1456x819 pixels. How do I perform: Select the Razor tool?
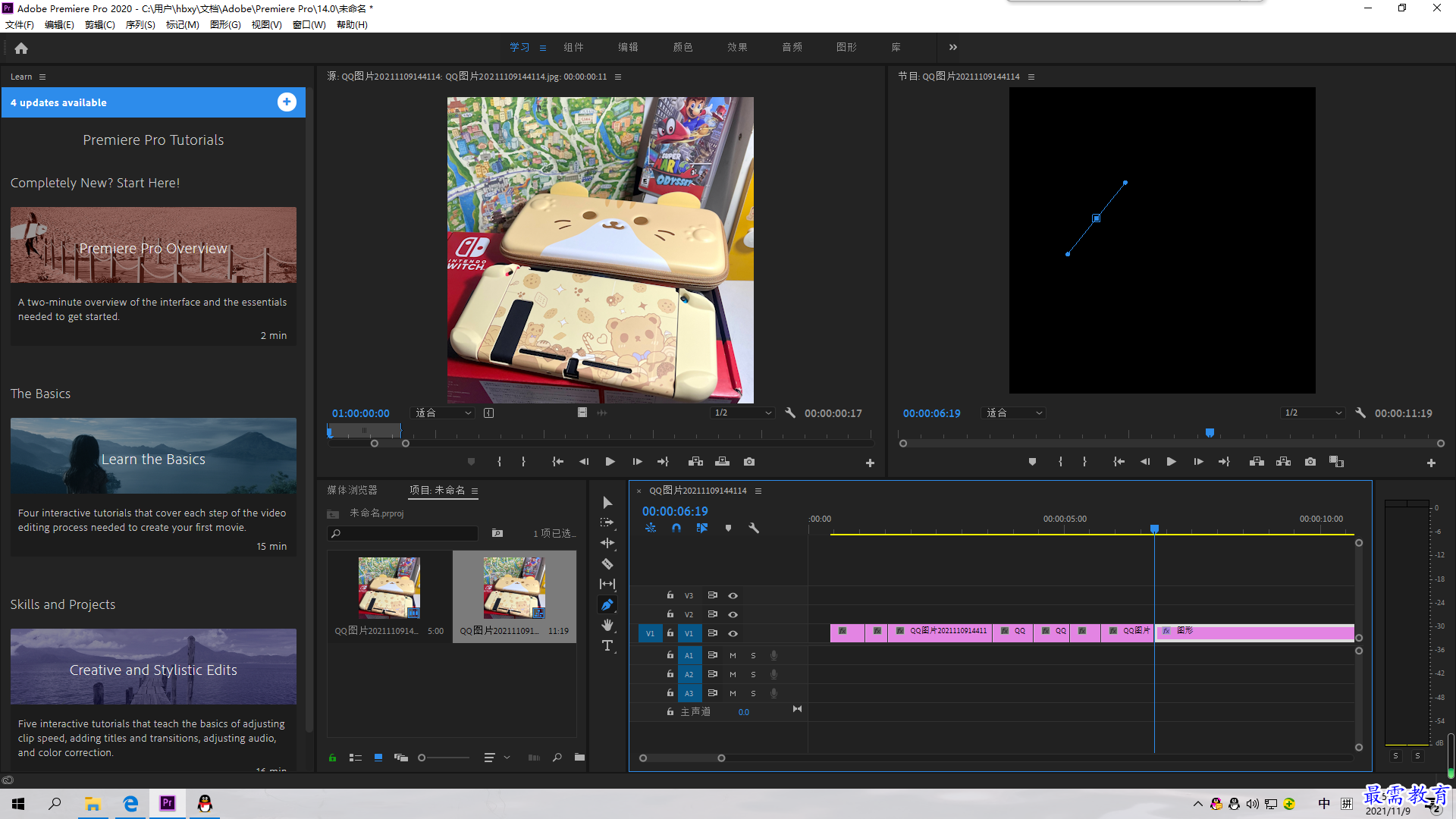pos(607,563)
